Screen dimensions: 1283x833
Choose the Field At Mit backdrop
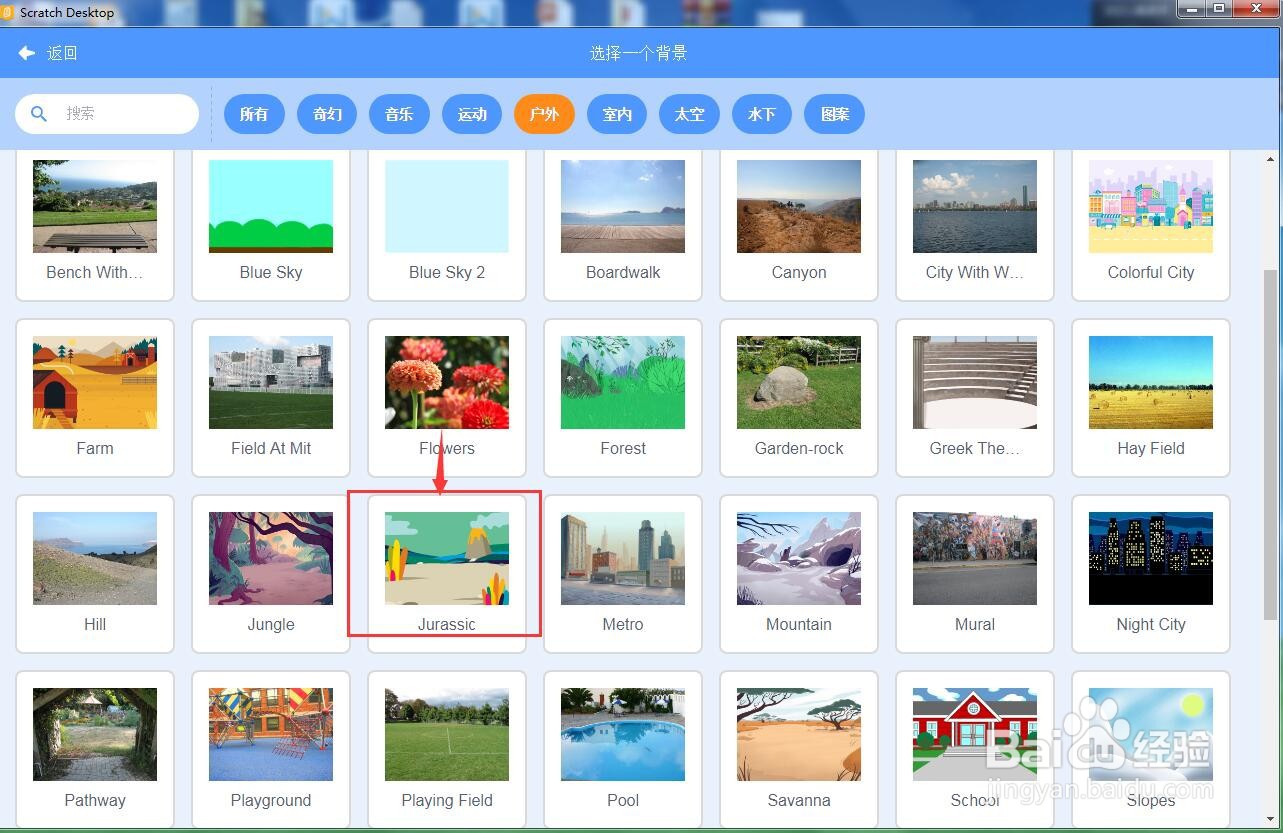[271, 397]
